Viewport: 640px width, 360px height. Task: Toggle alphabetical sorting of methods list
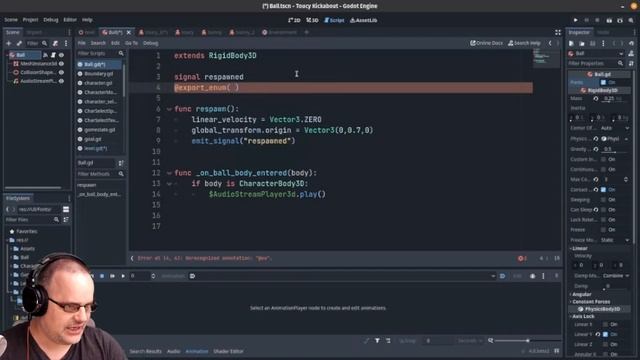121,163
